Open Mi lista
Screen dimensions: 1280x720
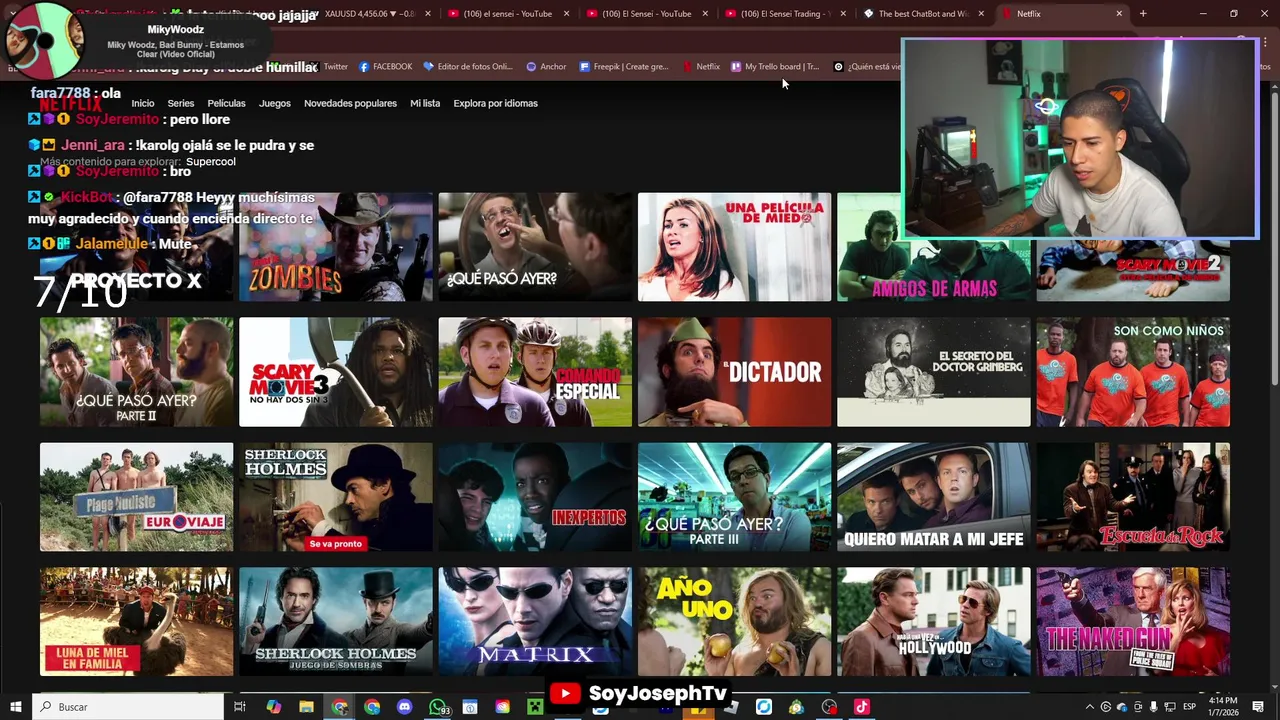pyautogui.click(x=425, y=103)
